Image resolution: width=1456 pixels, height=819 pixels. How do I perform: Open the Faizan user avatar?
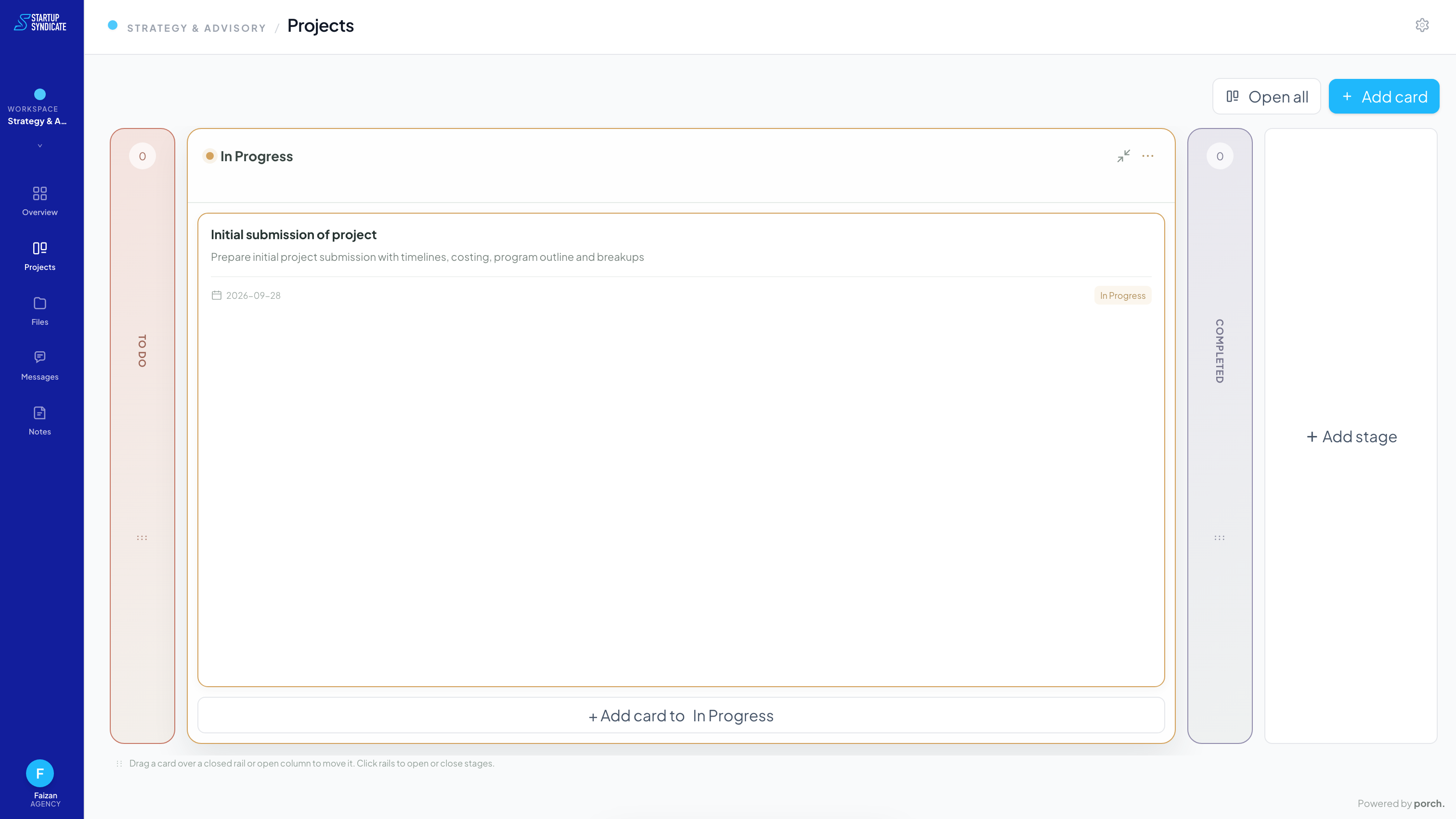pos(39,773)
